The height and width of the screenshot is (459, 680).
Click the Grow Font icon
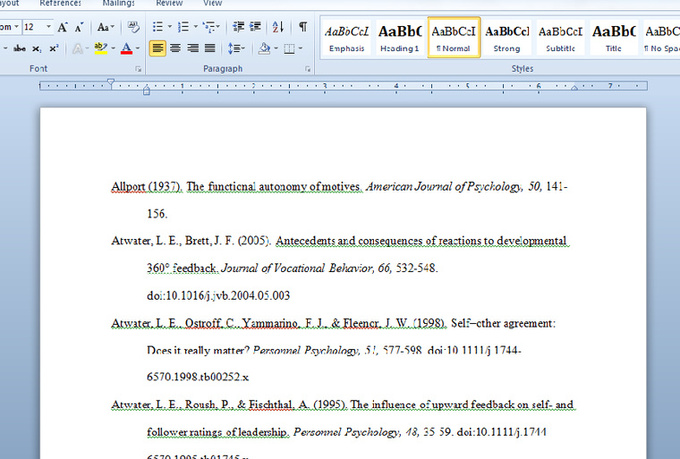[62, 27]
